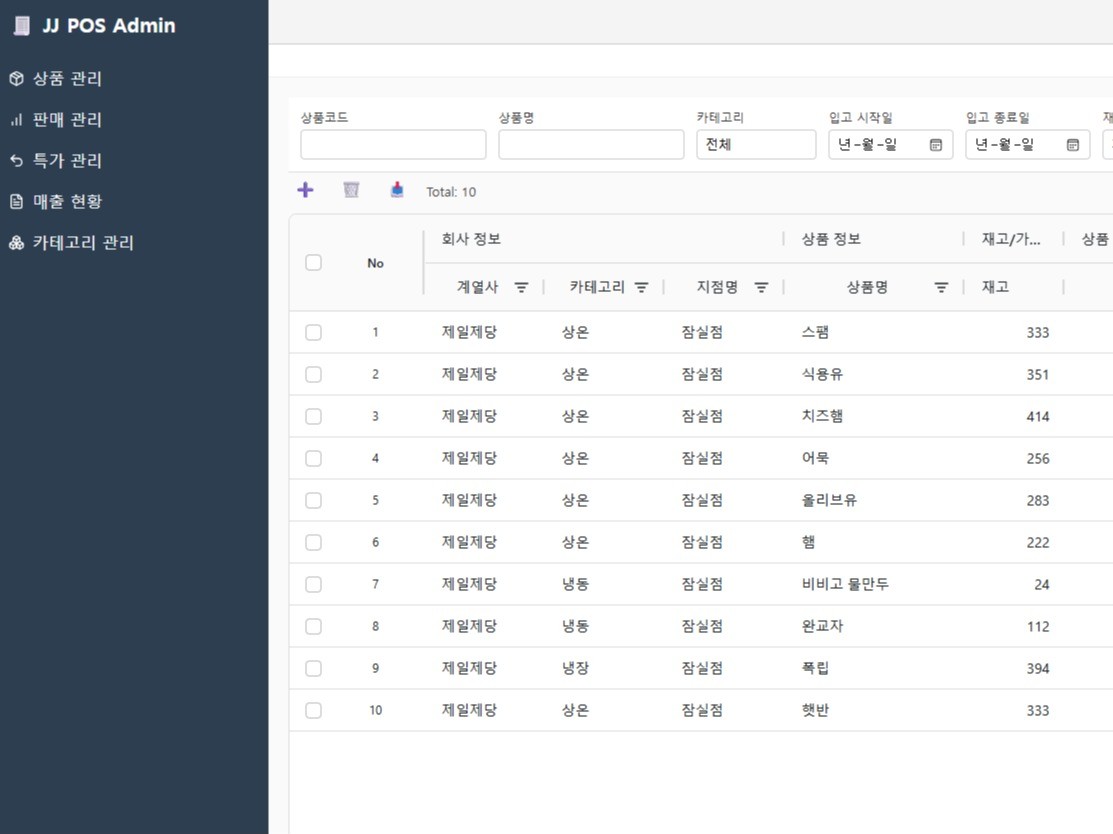Check the checkbox for row 1 스팸
1113x834 pixels.
click(x=313, y=332)
